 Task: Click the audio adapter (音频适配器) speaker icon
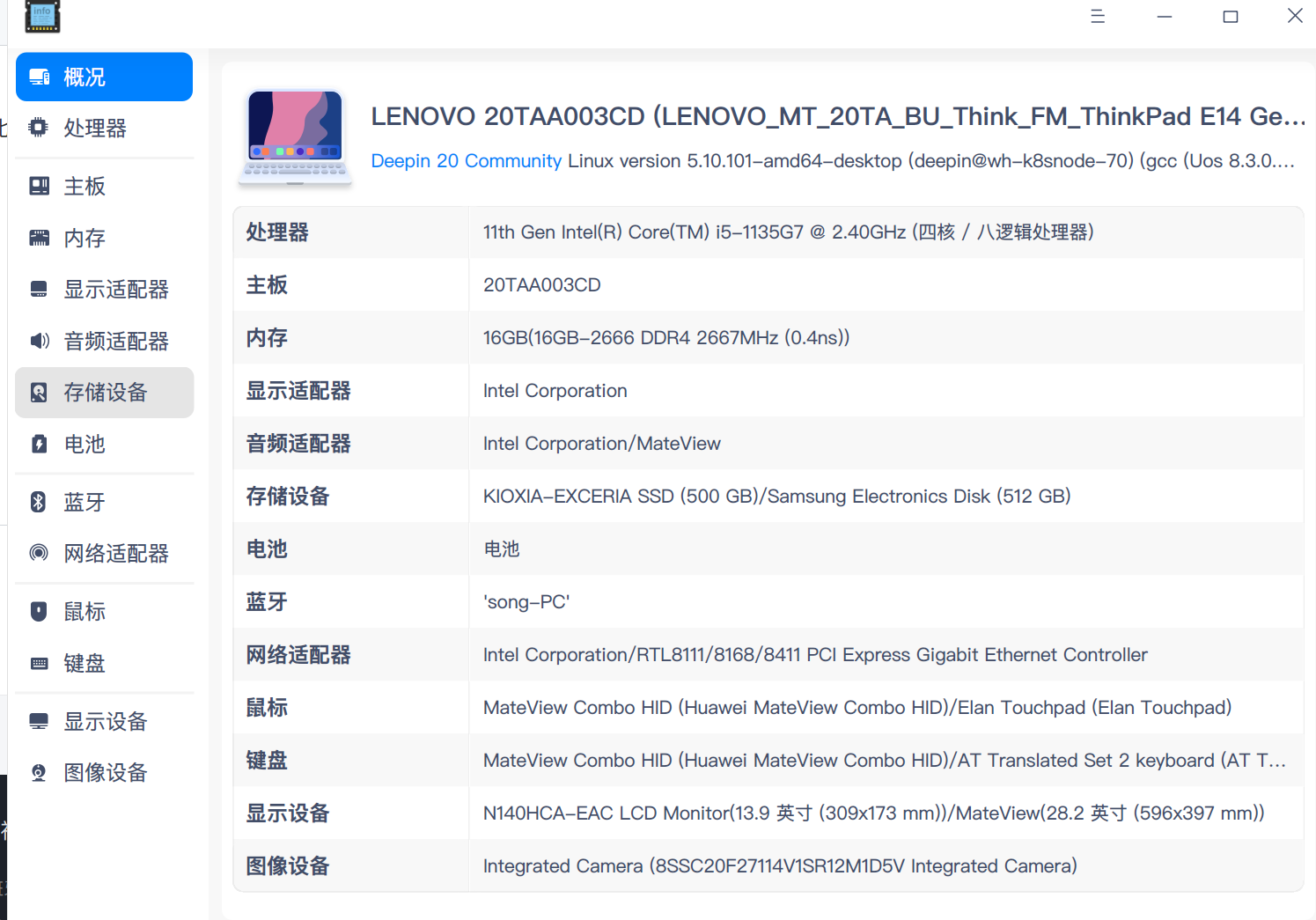point(39,341)
